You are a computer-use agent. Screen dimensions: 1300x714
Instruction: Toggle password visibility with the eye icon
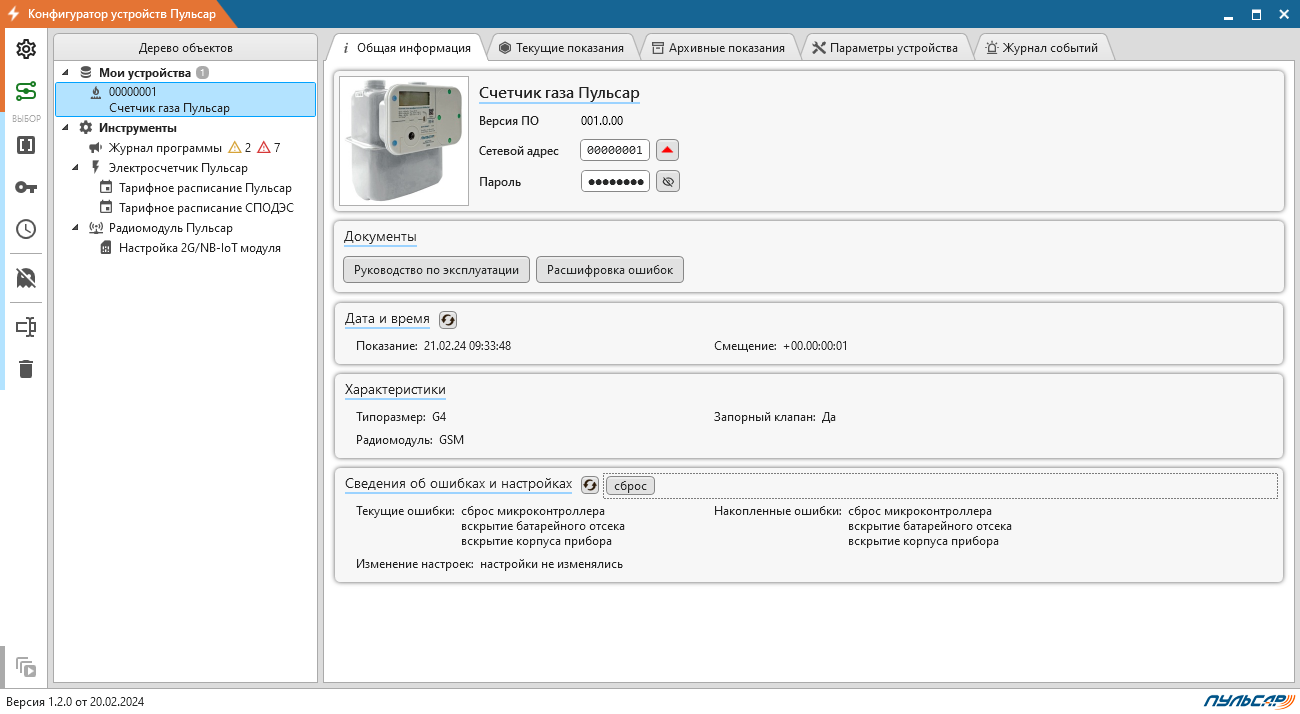(668, 181)
